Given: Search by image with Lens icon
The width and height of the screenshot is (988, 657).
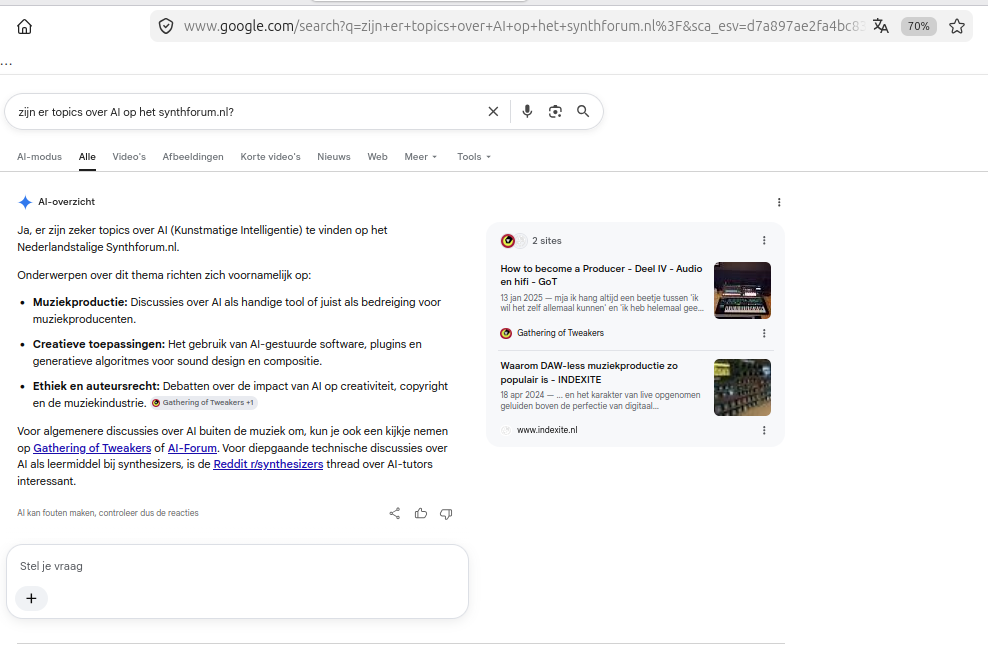Looking at the screenshot, I should coord(555,111).
